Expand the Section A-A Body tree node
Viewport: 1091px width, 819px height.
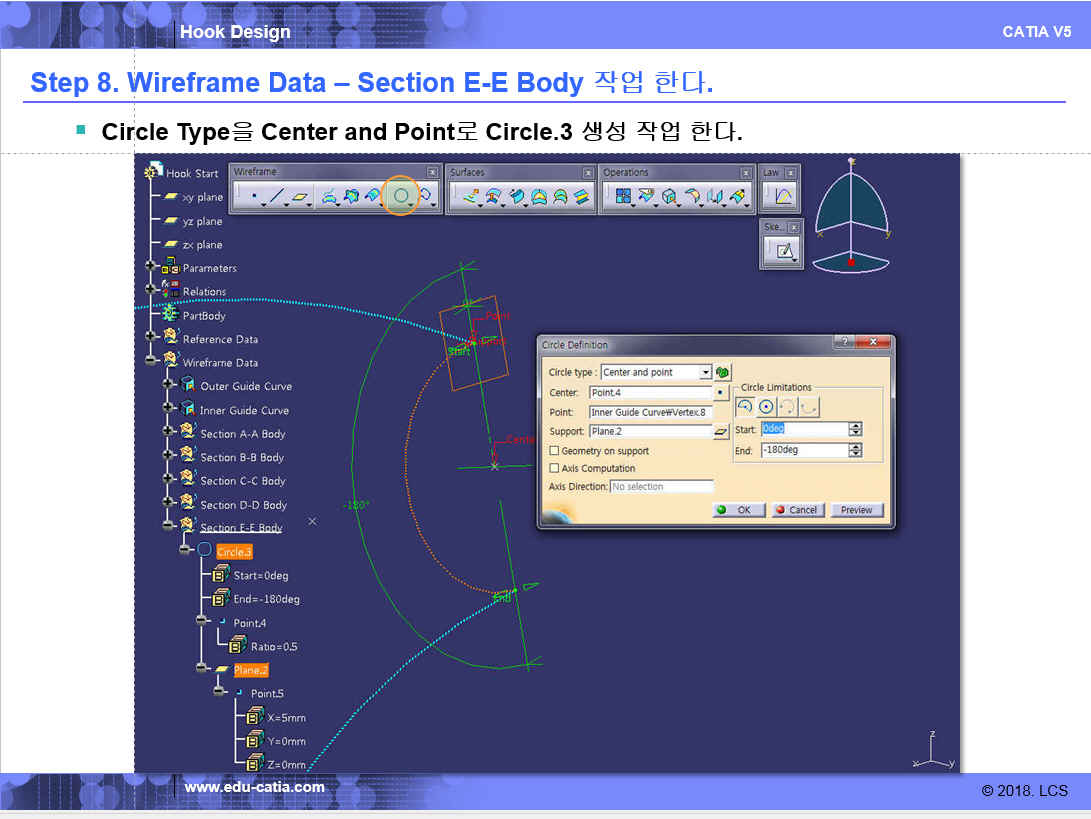click(168, 434)
